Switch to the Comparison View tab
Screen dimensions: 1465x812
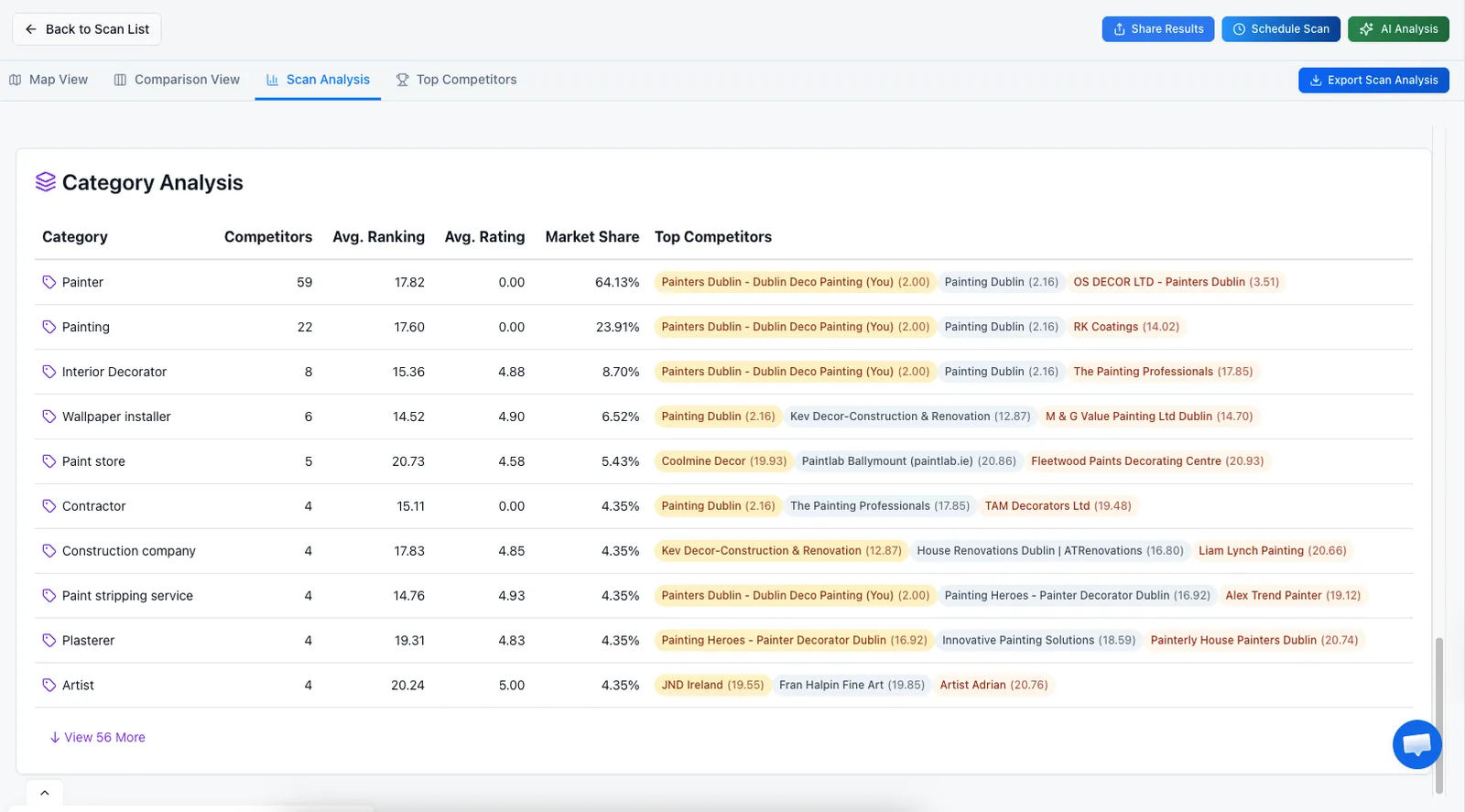click(177, 80)
